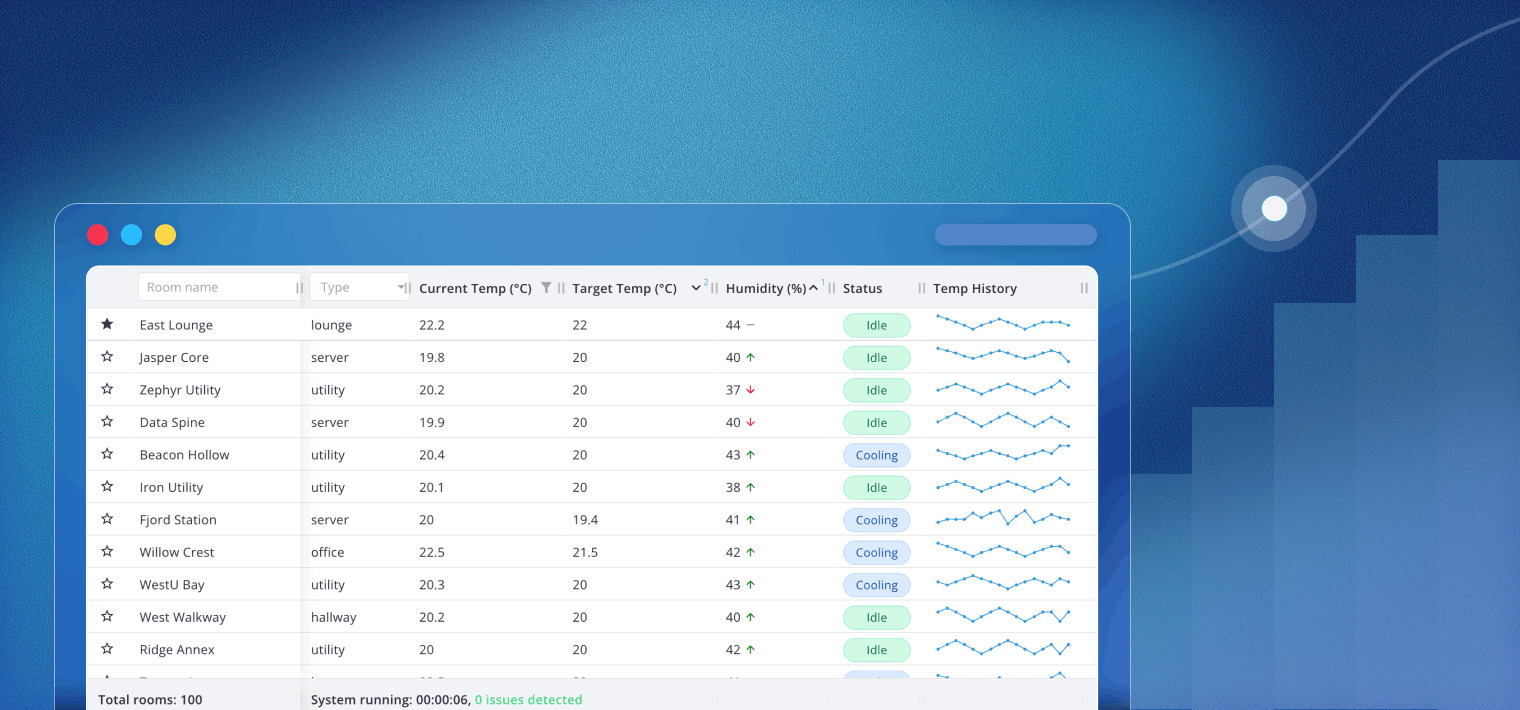This screenshot has width=1520, height=710.
Task: Click the 0 issues detected link
Action: (x=528, y=699)
